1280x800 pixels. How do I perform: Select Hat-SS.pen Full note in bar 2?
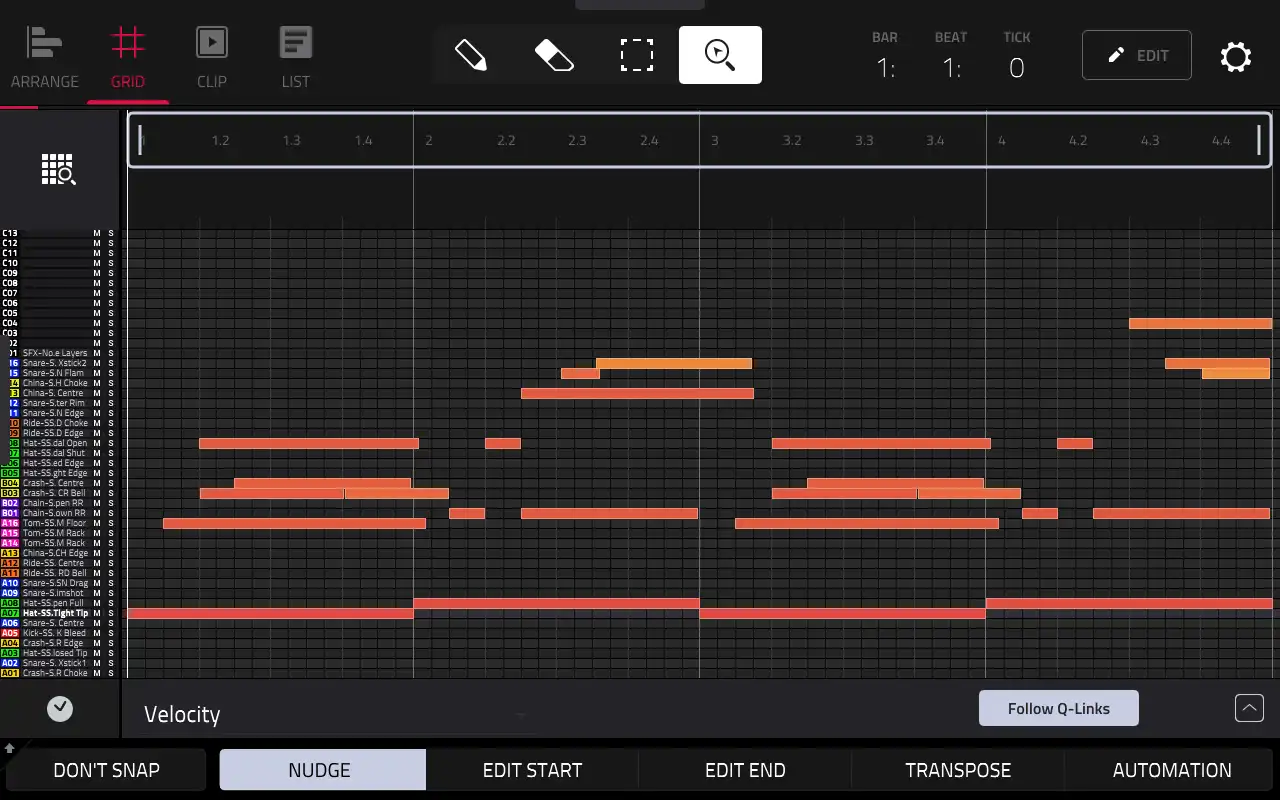pos(556,603)
